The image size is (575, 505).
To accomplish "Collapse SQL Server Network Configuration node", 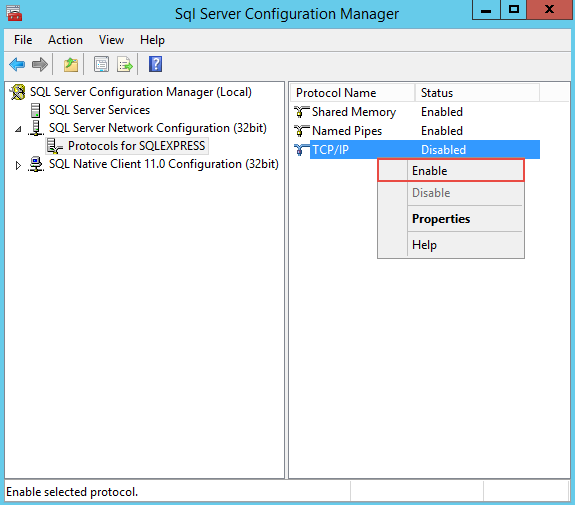I will [x=18, y=129].
